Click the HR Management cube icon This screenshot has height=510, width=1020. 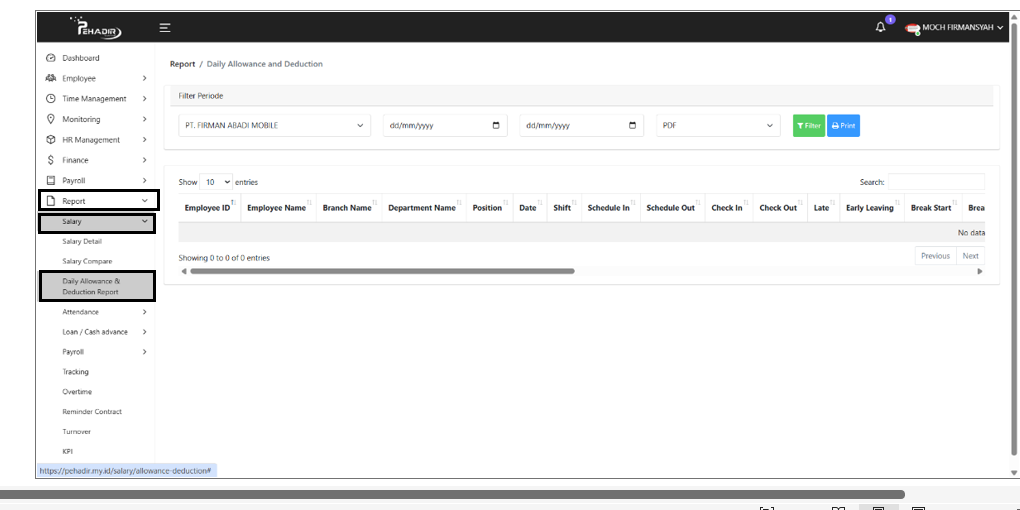(x=51, y=140)
